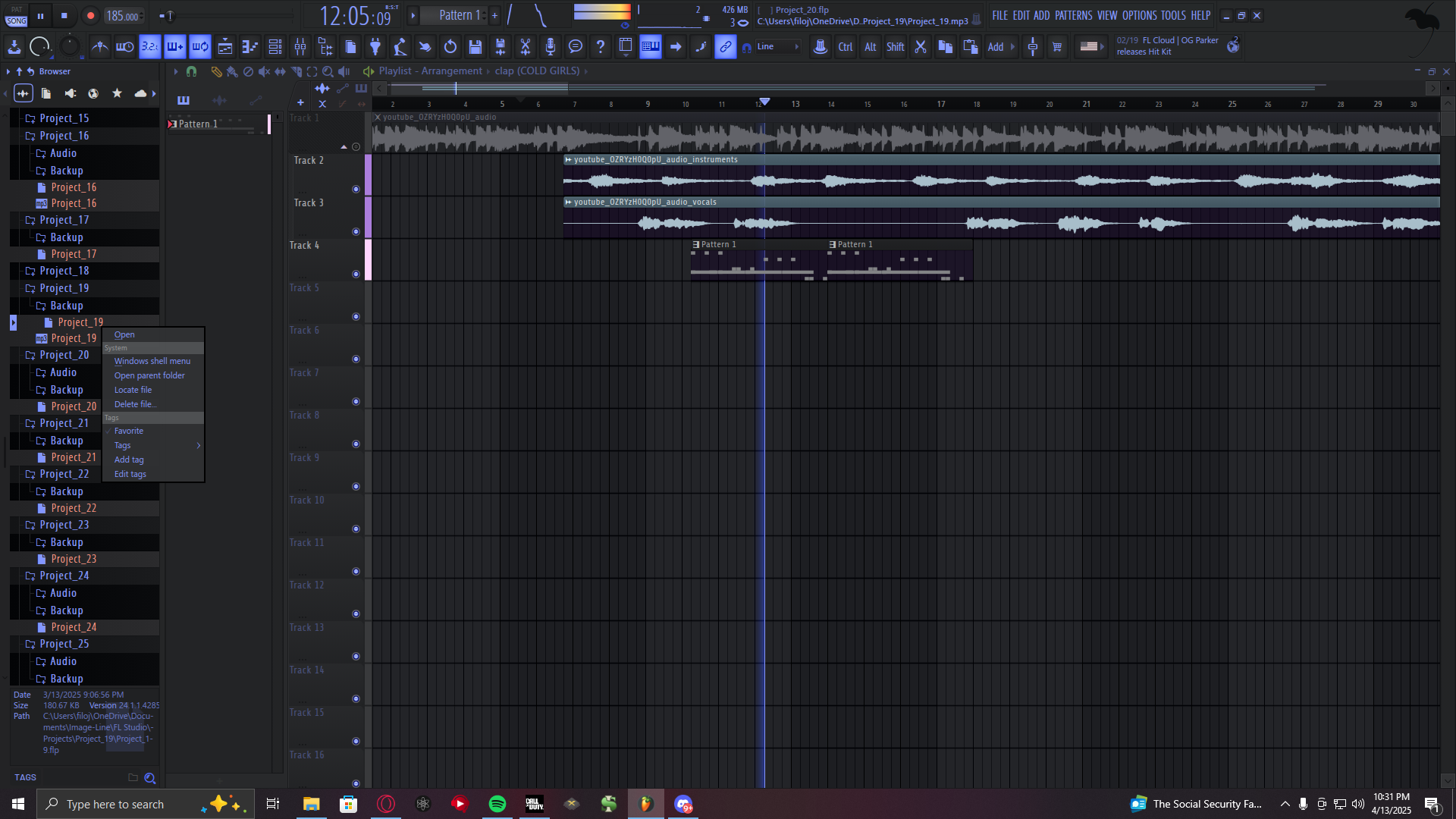
Task: Click the microphone recording icon
Action: (551, 47)
